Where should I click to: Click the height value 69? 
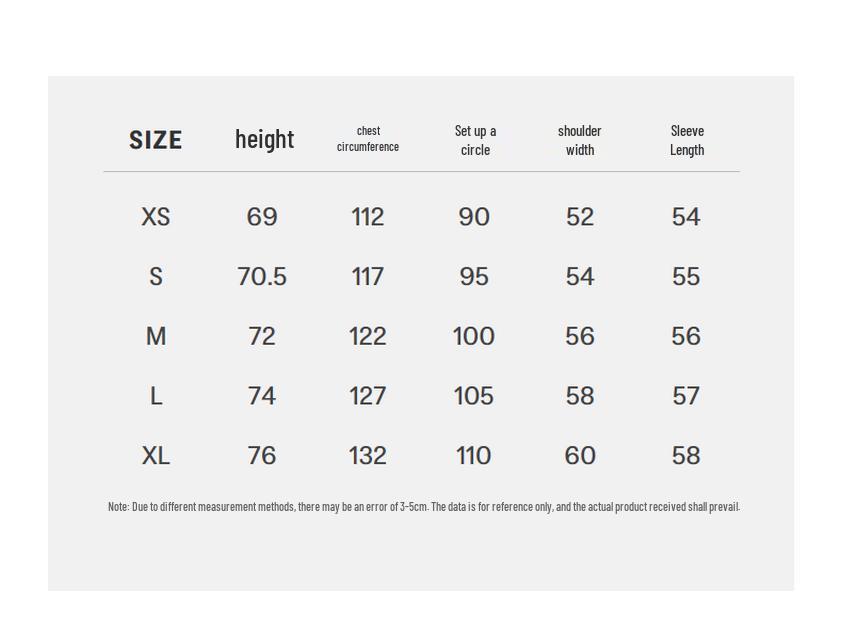[x=262, y=217]
